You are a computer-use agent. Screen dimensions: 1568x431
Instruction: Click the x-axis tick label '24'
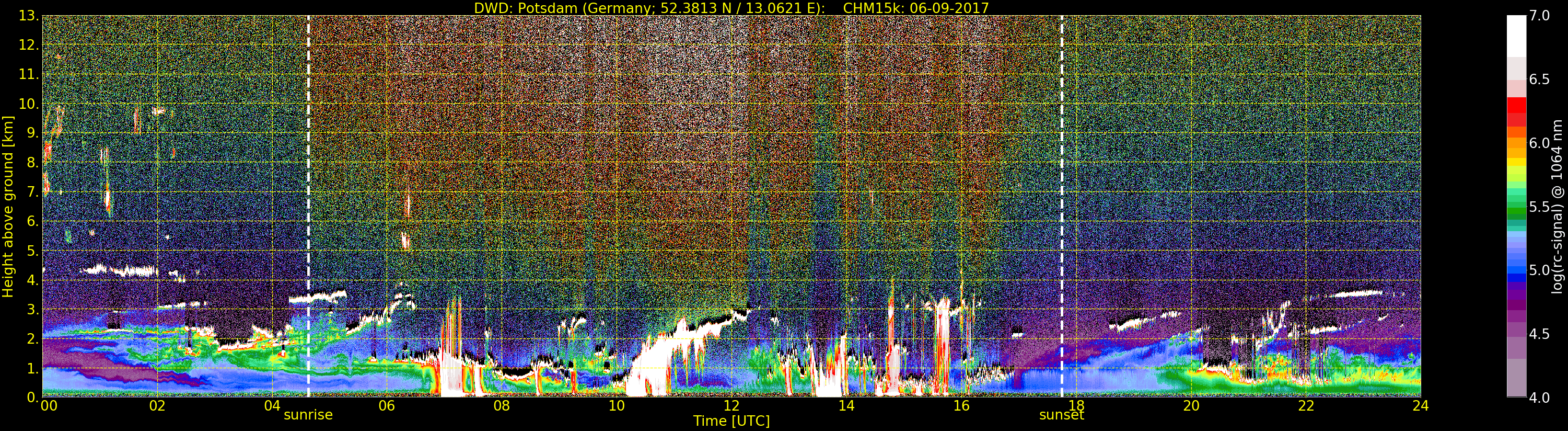click(1421, 406)
